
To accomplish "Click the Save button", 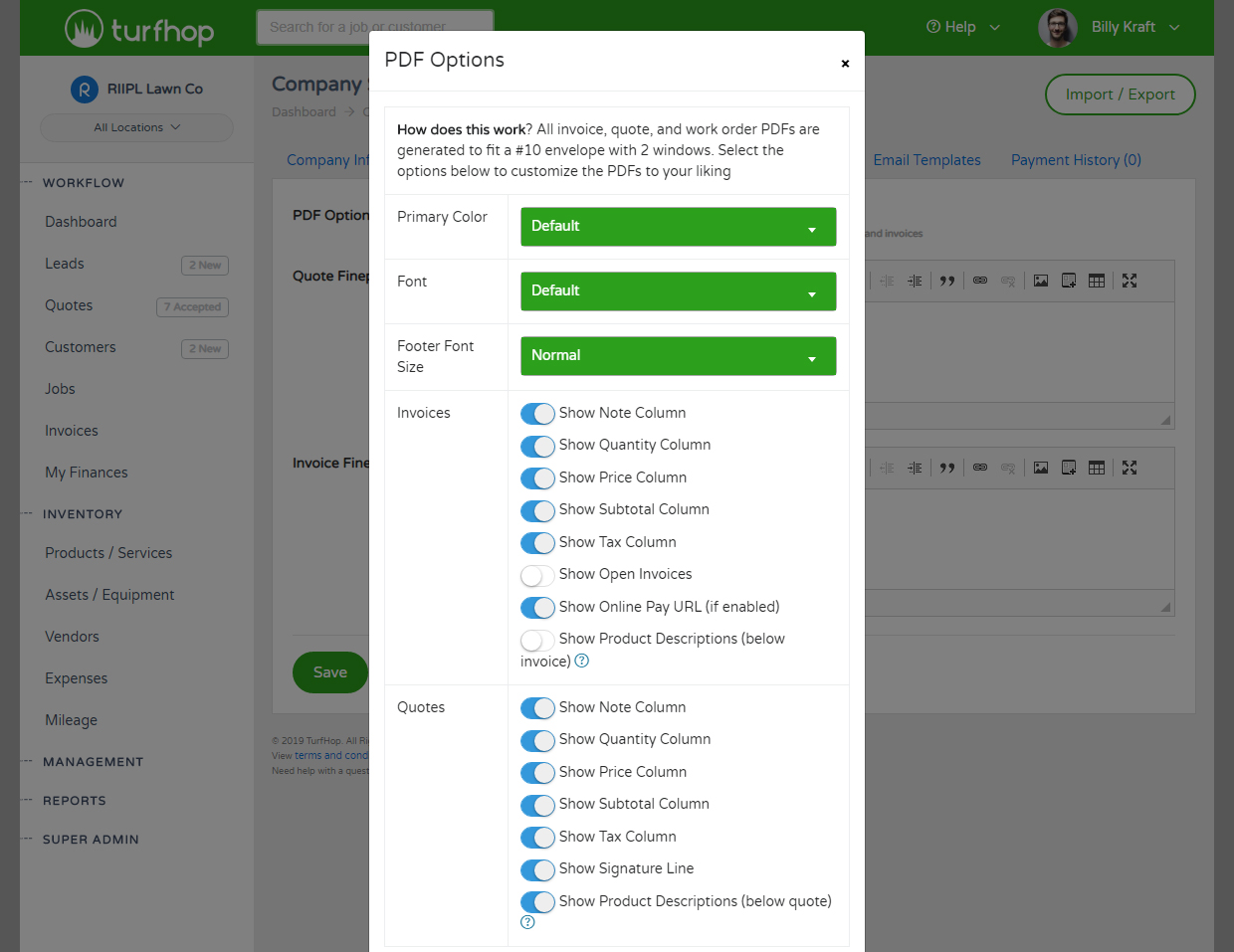I will coord(329,672).
